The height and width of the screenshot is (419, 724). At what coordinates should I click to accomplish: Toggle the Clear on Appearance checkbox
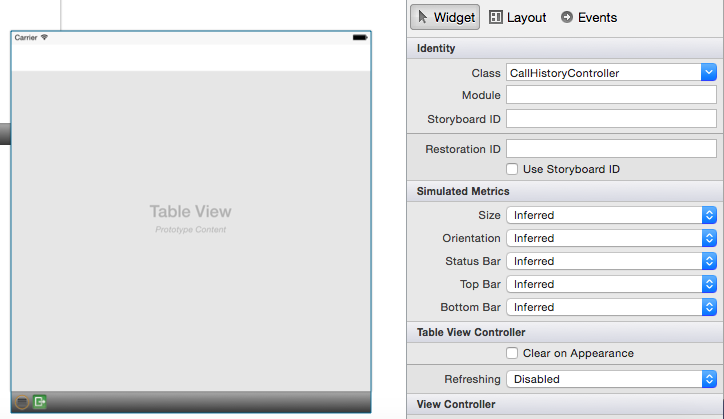coord(513,353)
